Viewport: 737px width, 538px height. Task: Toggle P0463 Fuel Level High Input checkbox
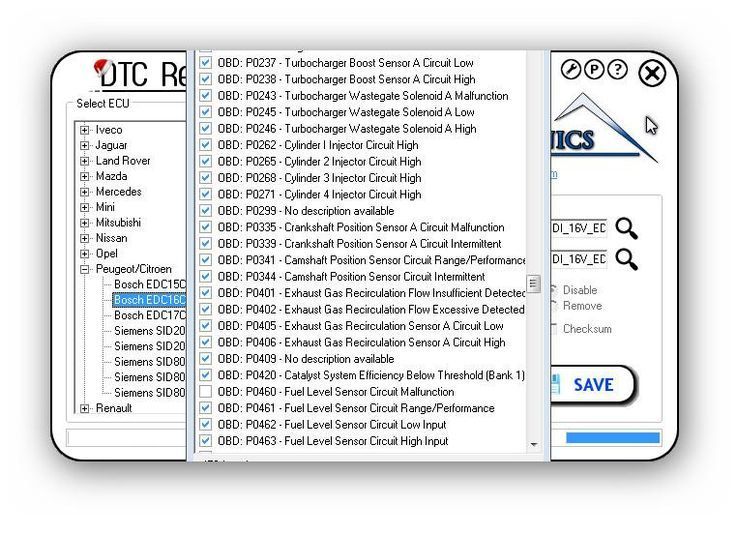click(205, 441)
